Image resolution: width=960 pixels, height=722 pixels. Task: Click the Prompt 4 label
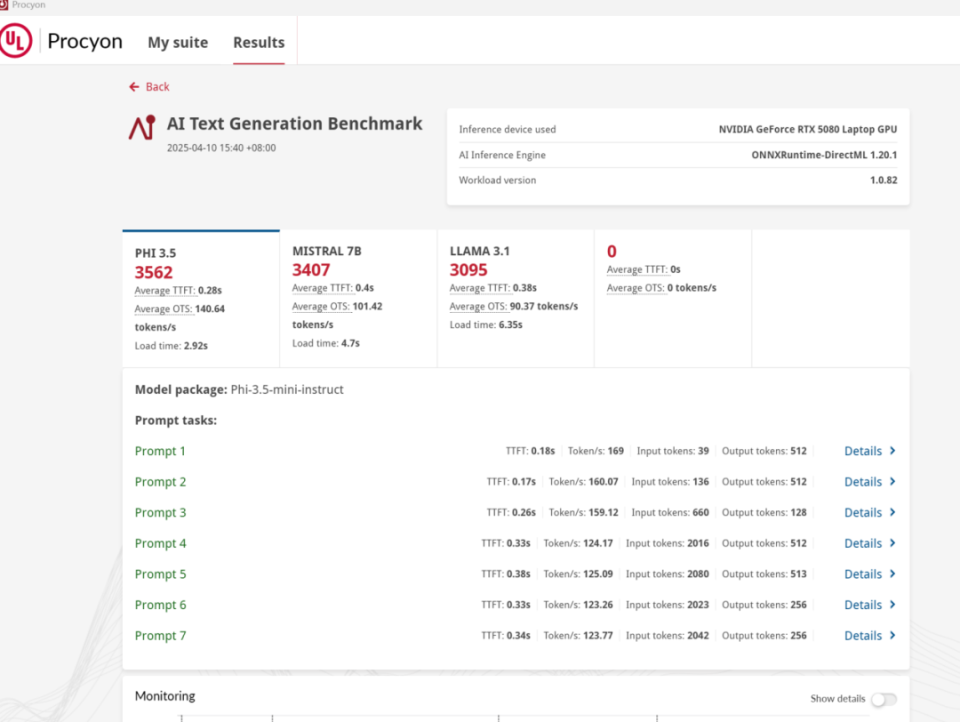(160, 543)
